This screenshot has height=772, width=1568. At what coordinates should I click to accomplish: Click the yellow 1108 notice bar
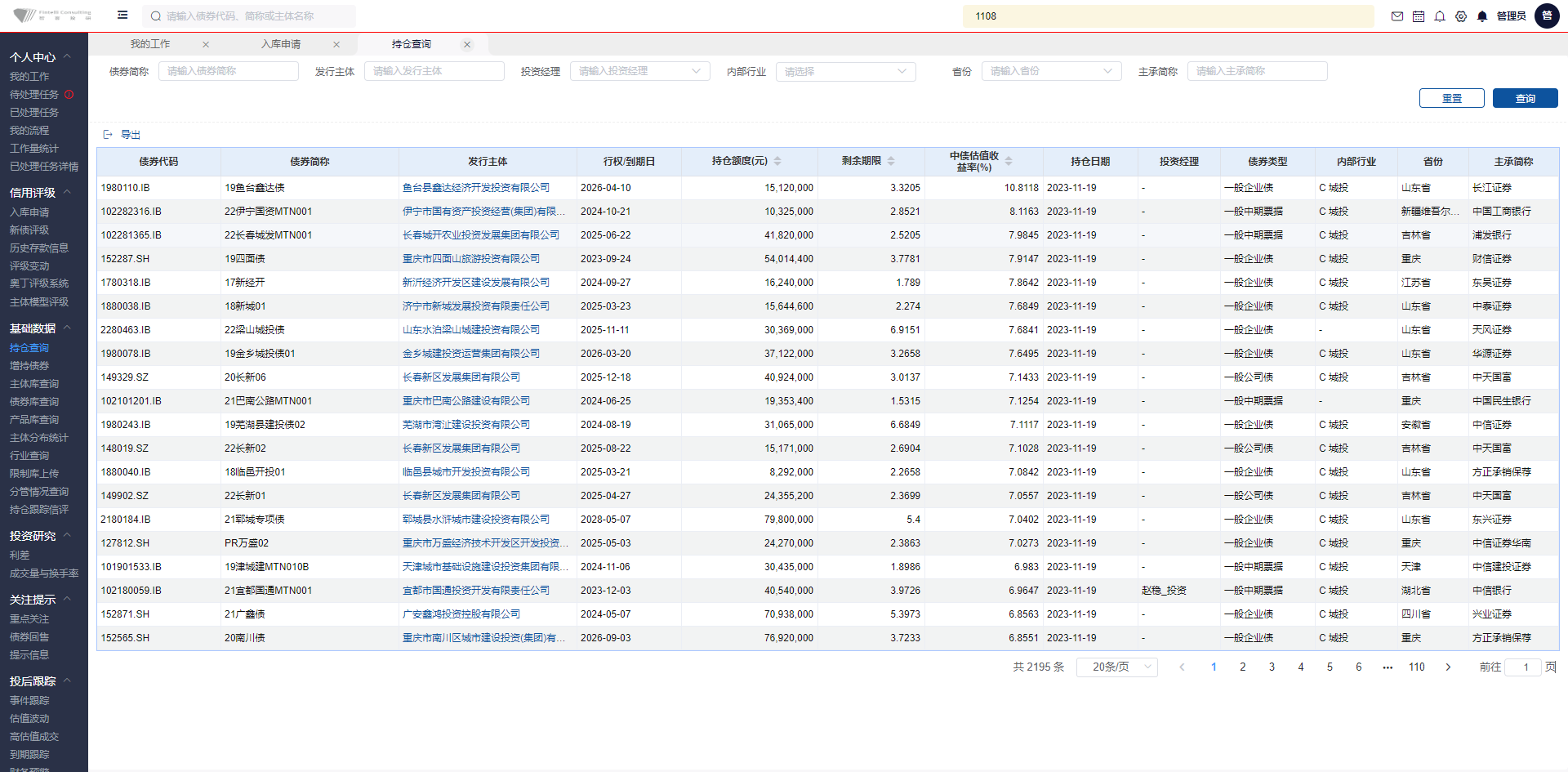click(x=1168, y=16)
